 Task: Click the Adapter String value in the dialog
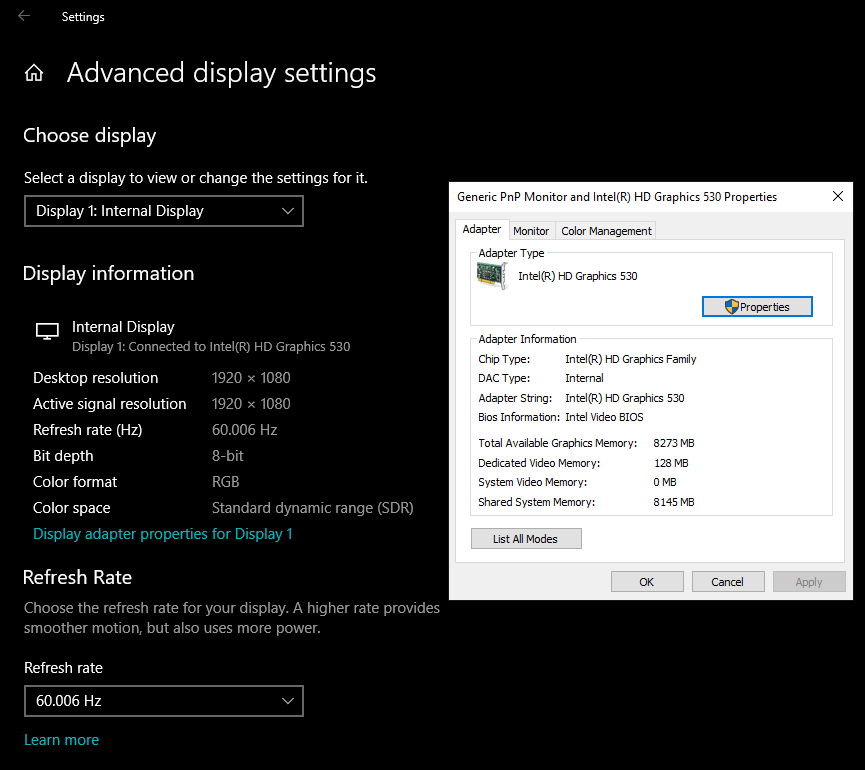[624, 398]
